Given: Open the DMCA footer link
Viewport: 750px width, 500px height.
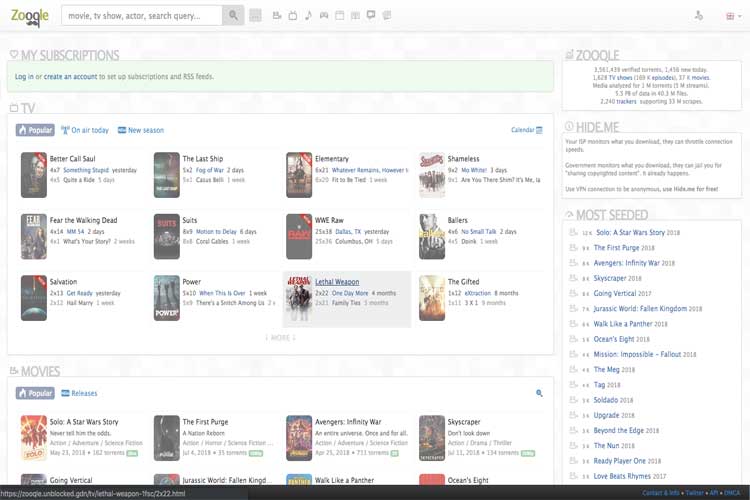Looking at the screenshot, I should [x=732, y=493].
